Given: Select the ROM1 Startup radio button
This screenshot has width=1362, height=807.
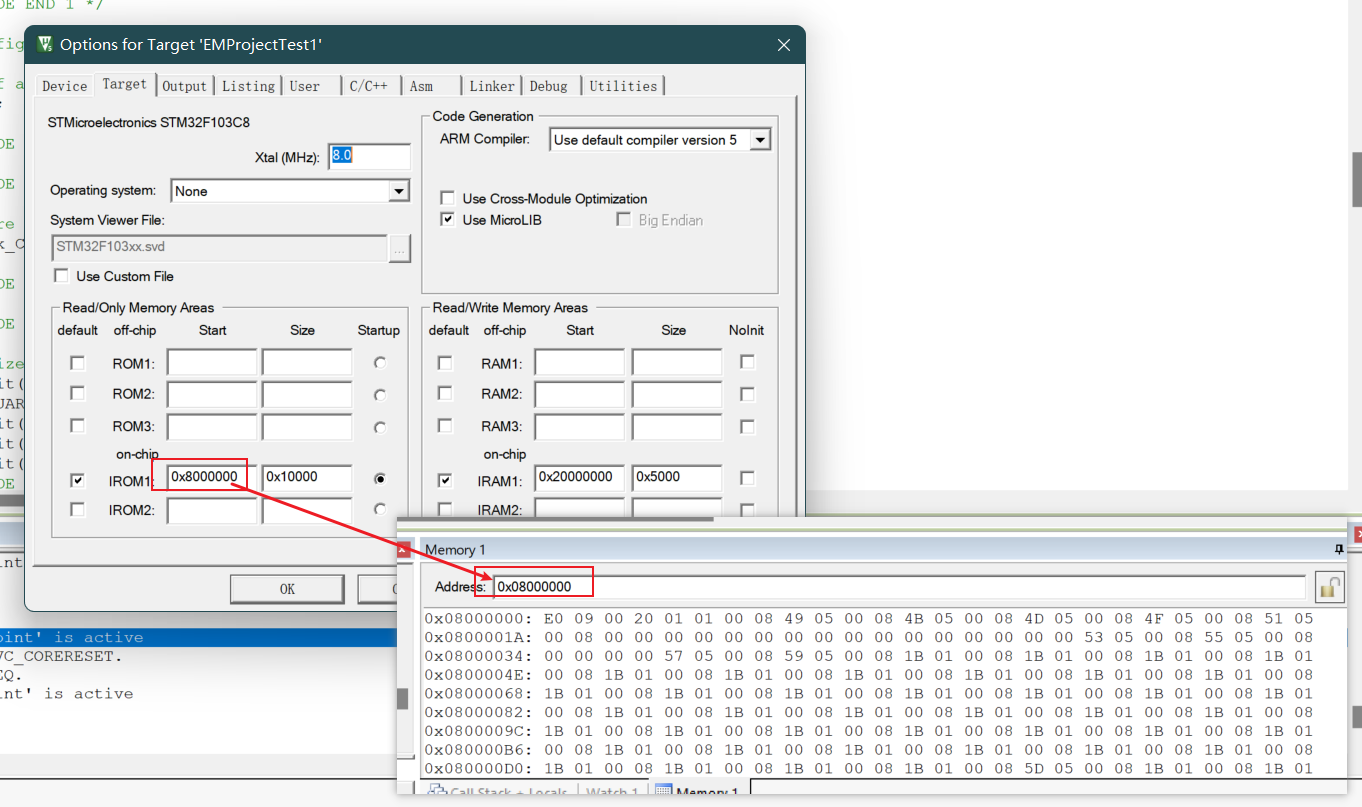Looking at the screenshot, I should tap(380, 363).
